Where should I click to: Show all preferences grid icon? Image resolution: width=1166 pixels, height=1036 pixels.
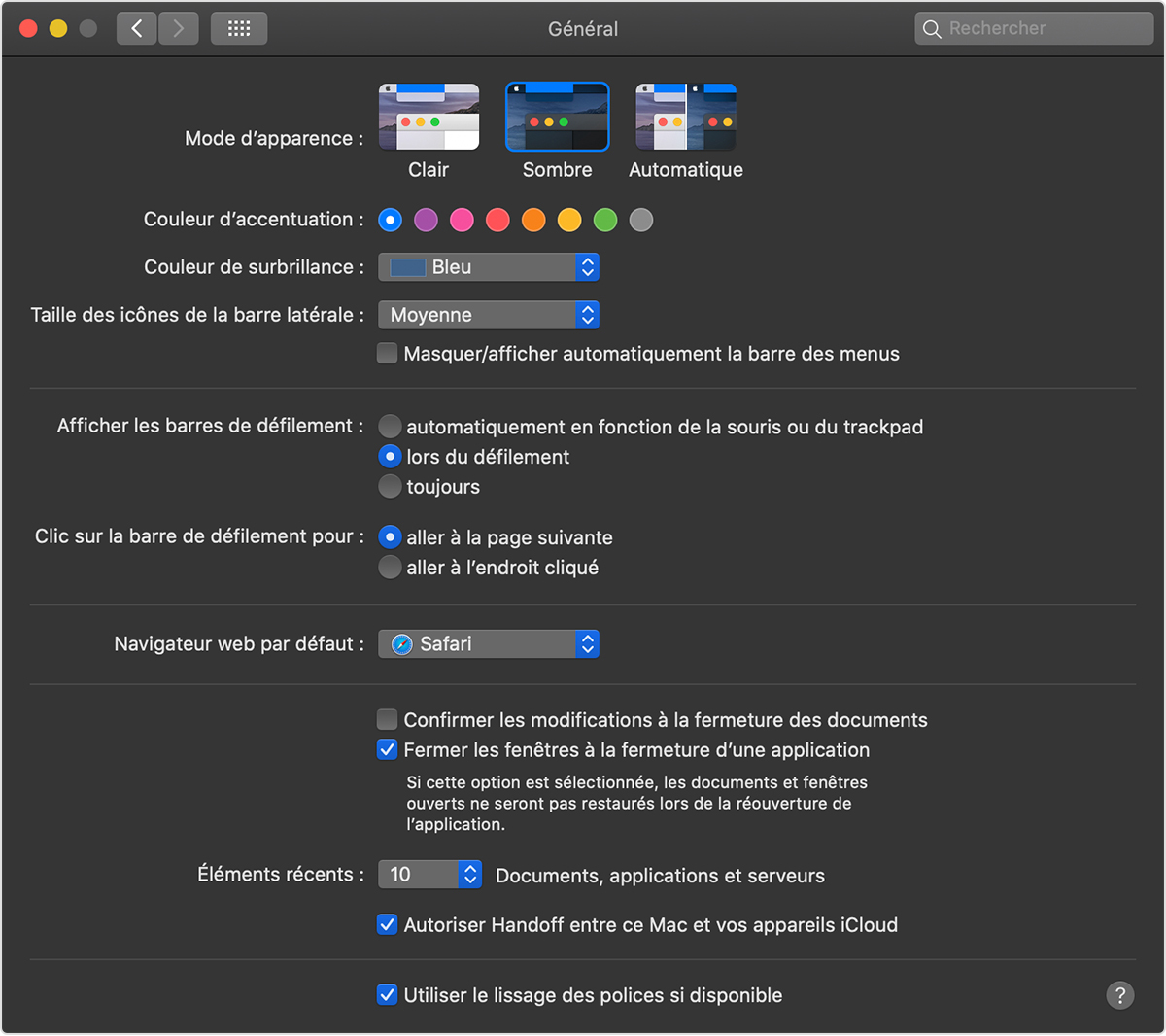(x=239, y=28)
